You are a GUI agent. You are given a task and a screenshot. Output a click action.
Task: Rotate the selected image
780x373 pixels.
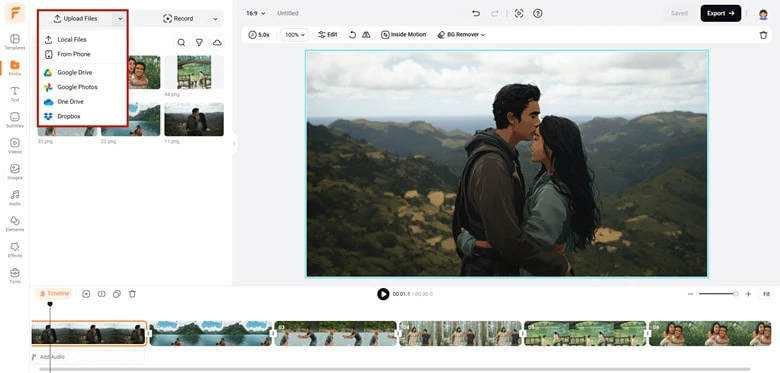[x=353, y=35]
